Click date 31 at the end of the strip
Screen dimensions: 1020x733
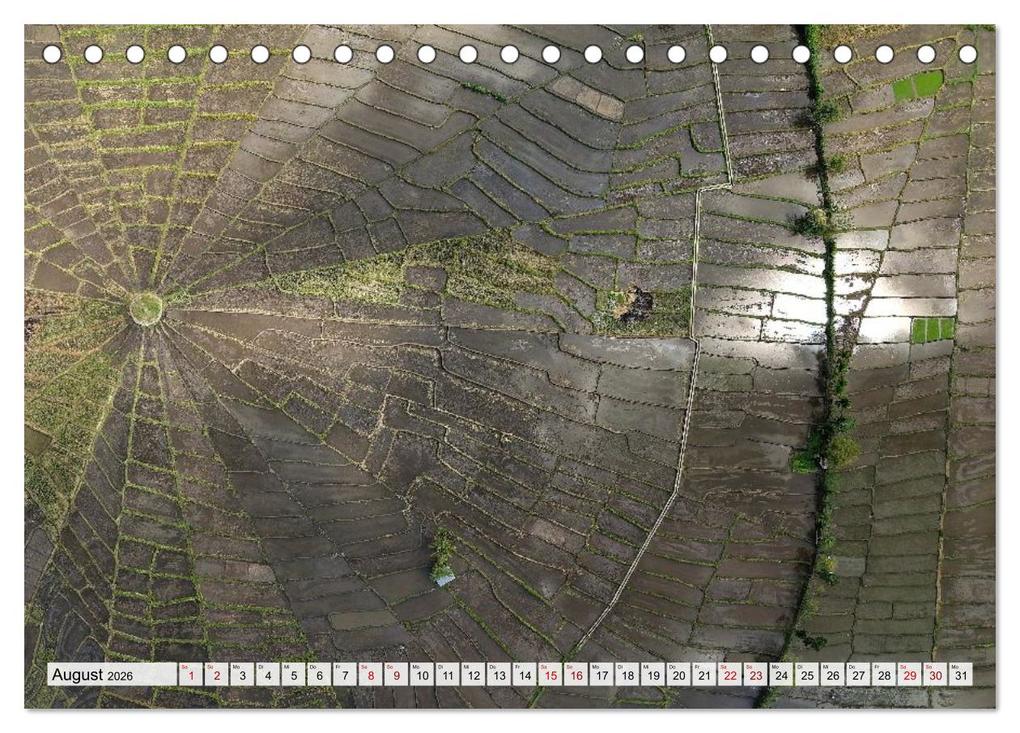coord(960,675)
